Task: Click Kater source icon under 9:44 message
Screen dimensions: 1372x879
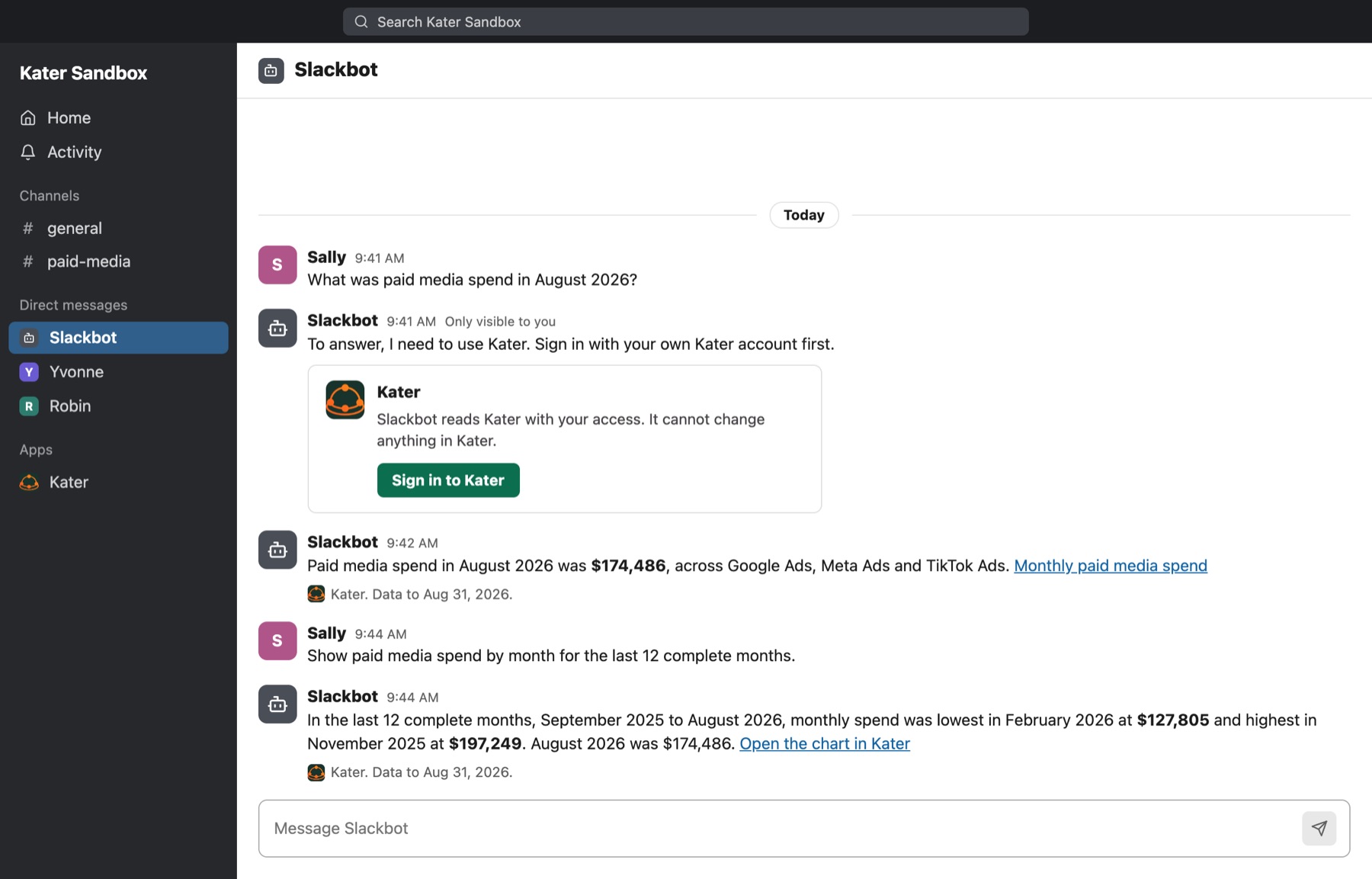Action: 316,772
